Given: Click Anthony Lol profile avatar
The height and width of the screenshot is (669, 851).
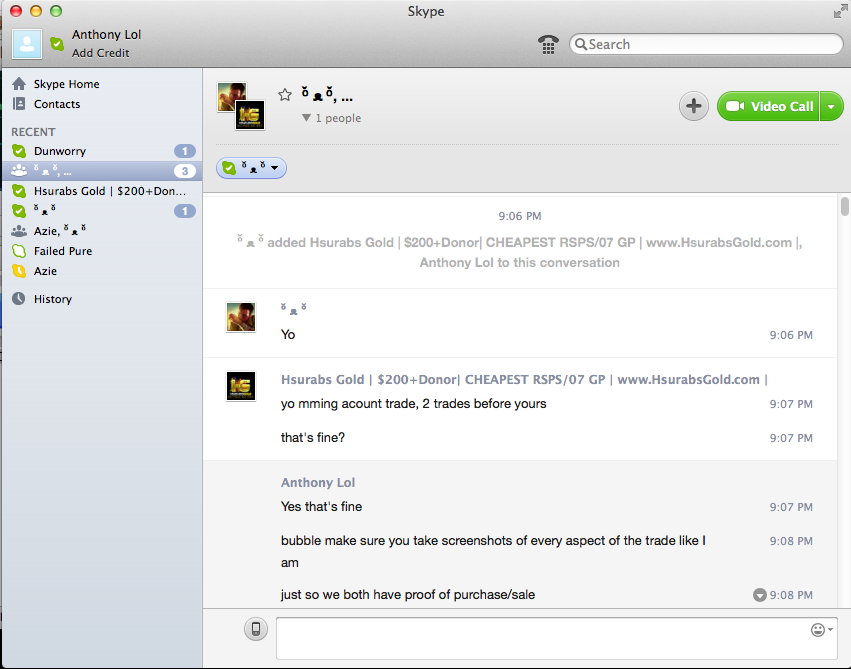Looking at the screenshot, I should [x=27, y=44].
